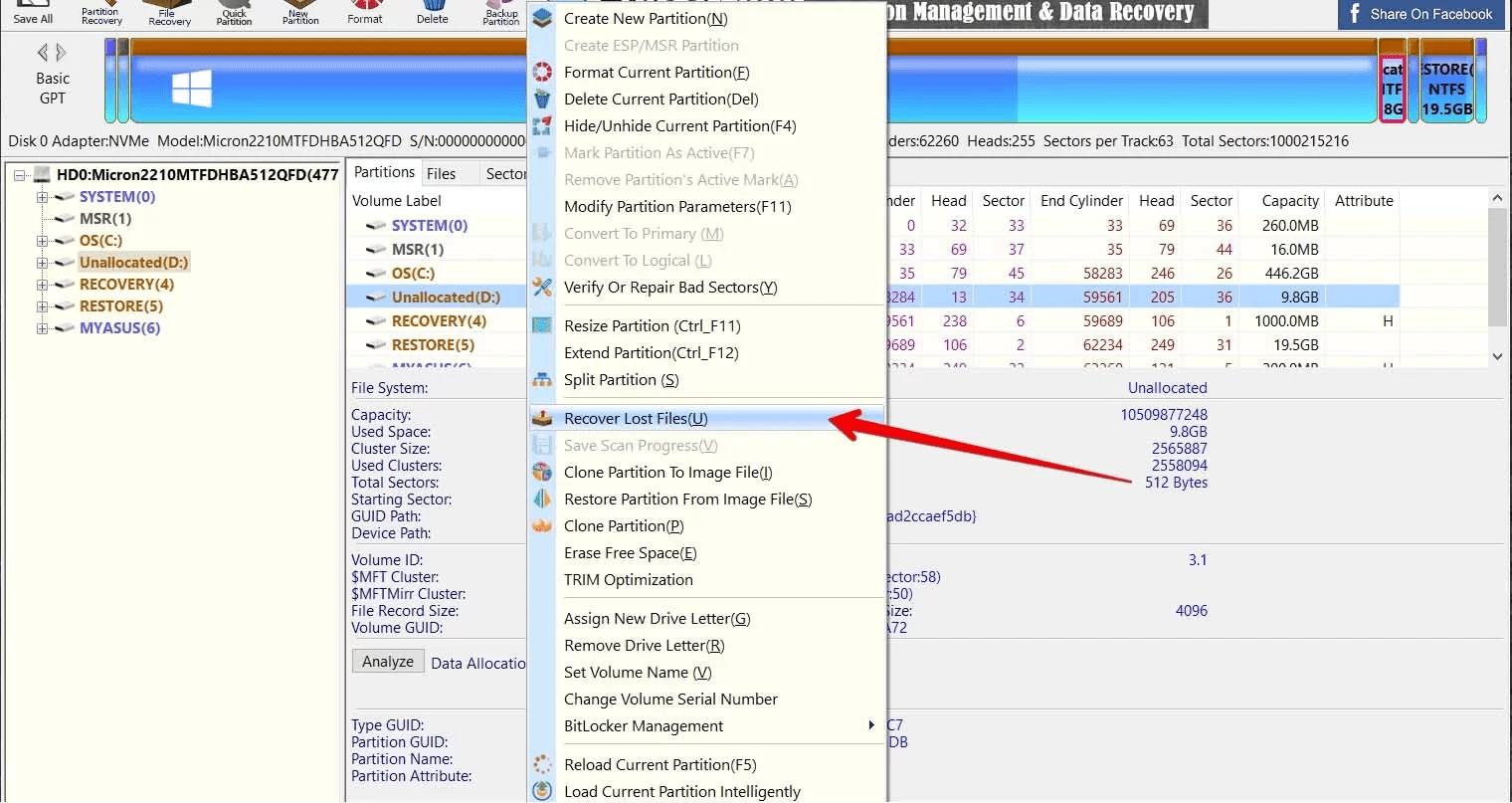1512x803 pixels.
Task: Click the Format toolbar button
Action: [365, 13]
